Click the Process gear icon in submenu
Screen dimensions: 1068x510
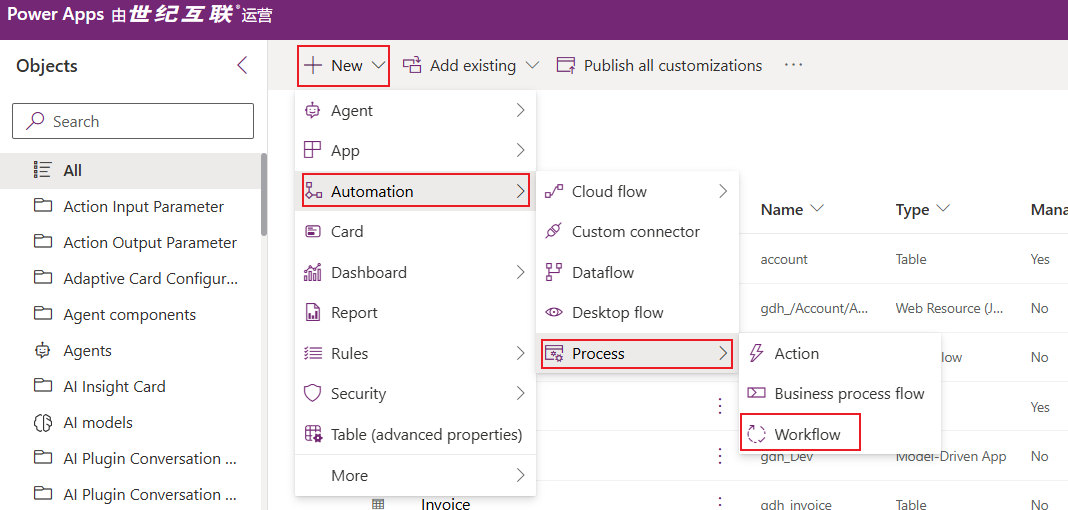point(554,353)
